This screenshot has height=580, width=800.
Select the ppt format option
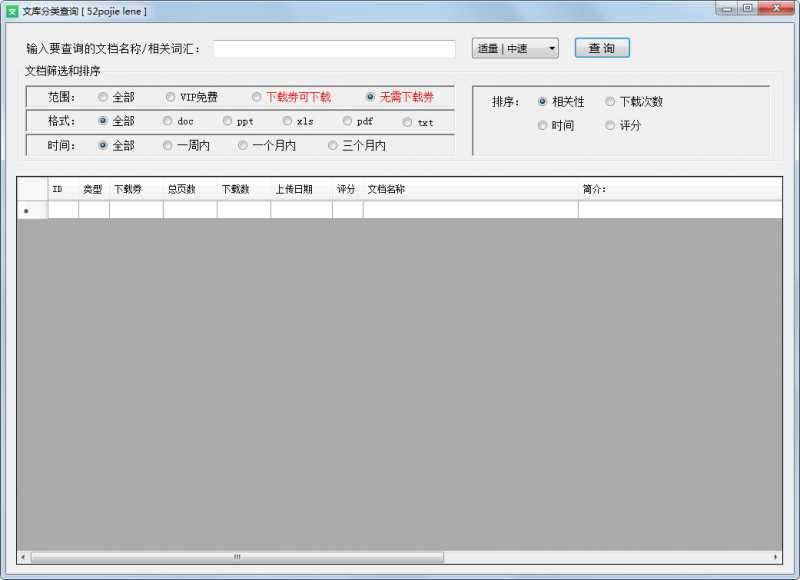tap(228, 121)
